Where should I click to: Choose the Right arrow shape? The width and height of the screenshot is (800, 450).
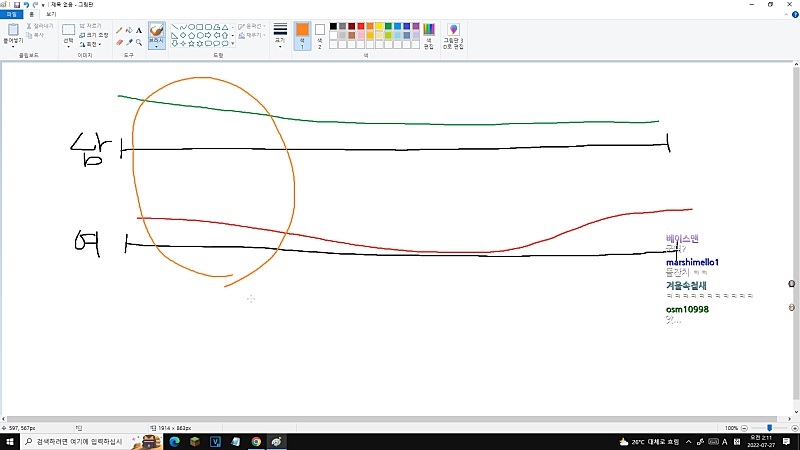click(x=208, y=36)
